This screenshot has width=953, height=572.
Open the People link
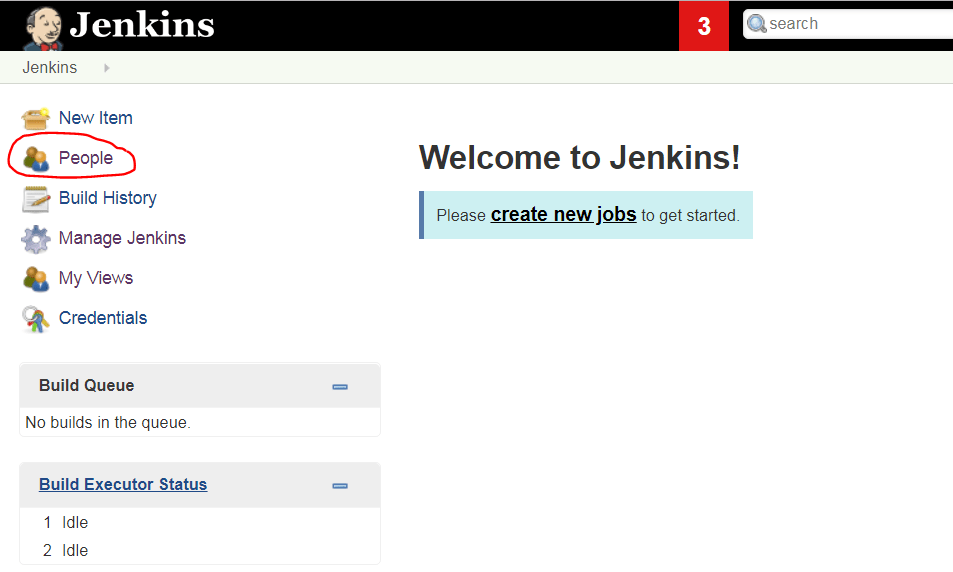[86, 158]
